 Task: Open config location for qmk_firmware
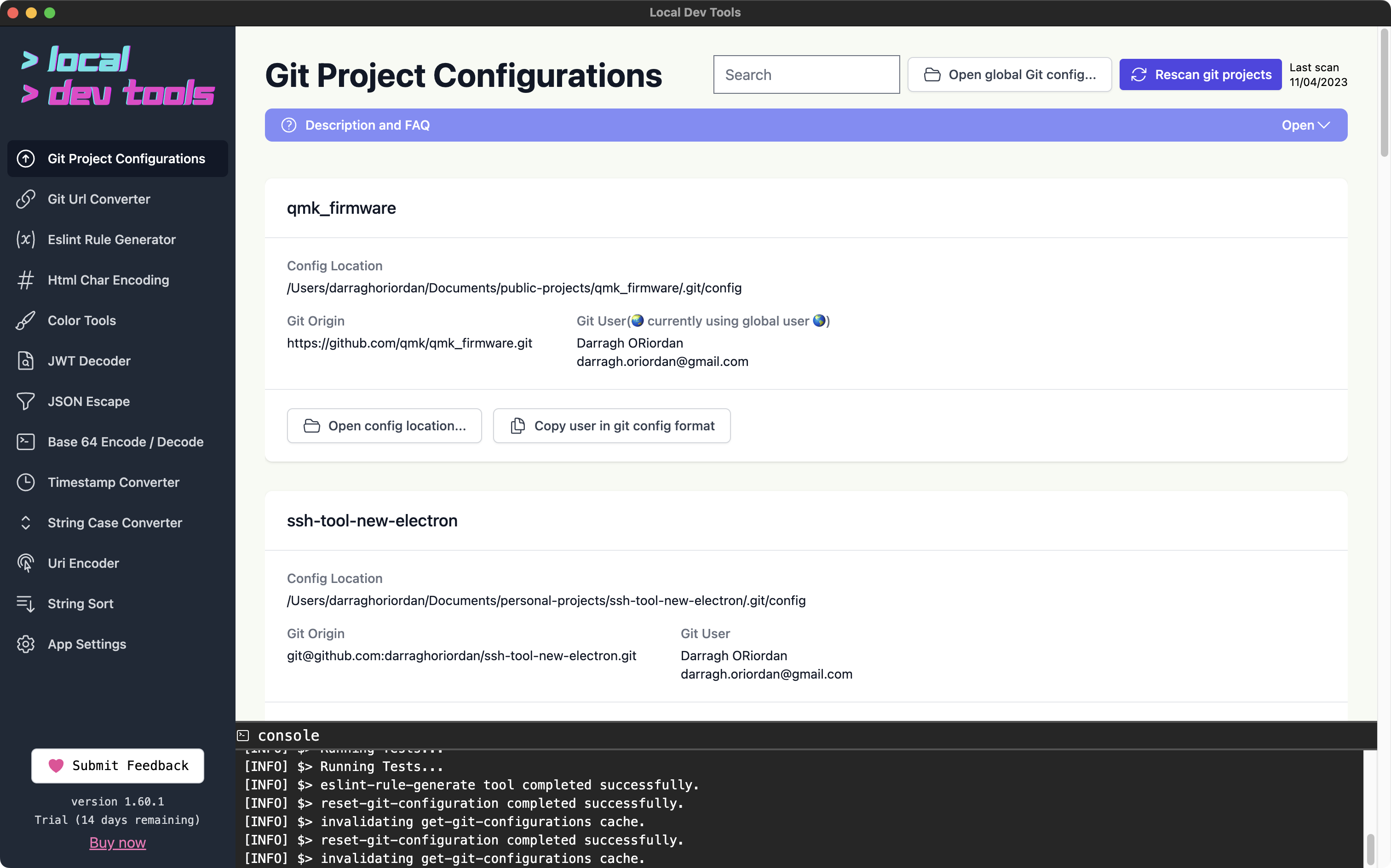[x=384, y=426]
